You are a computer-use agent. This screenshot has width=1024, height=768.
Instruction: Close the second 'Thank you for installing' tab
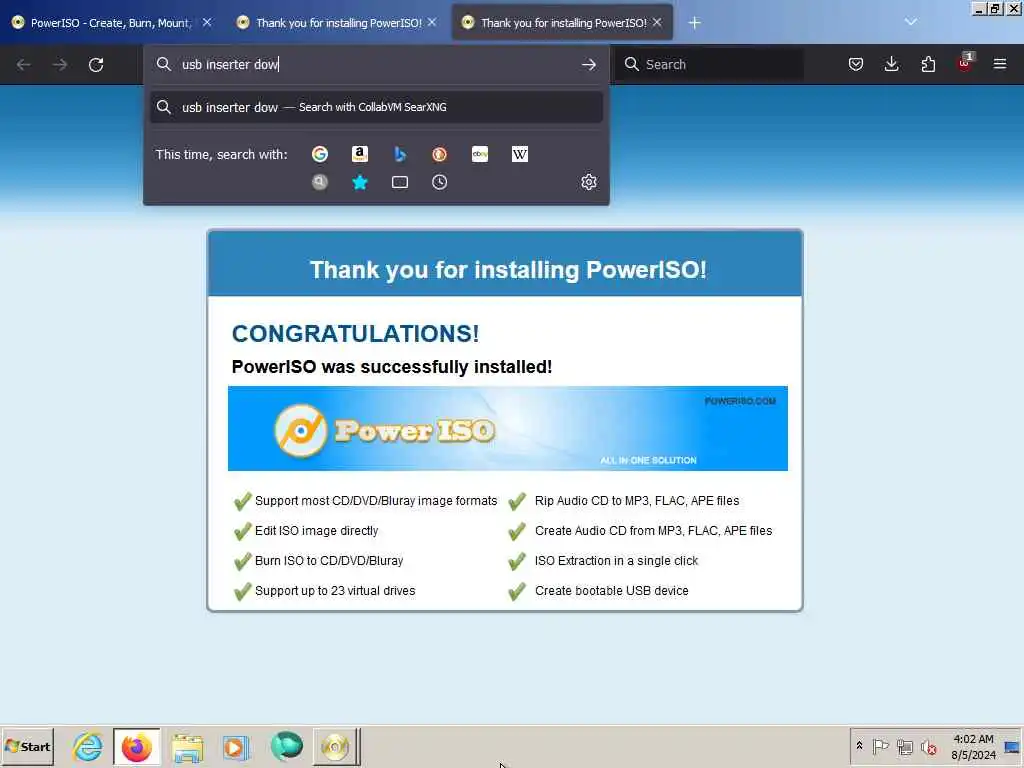tap(432, 22)
